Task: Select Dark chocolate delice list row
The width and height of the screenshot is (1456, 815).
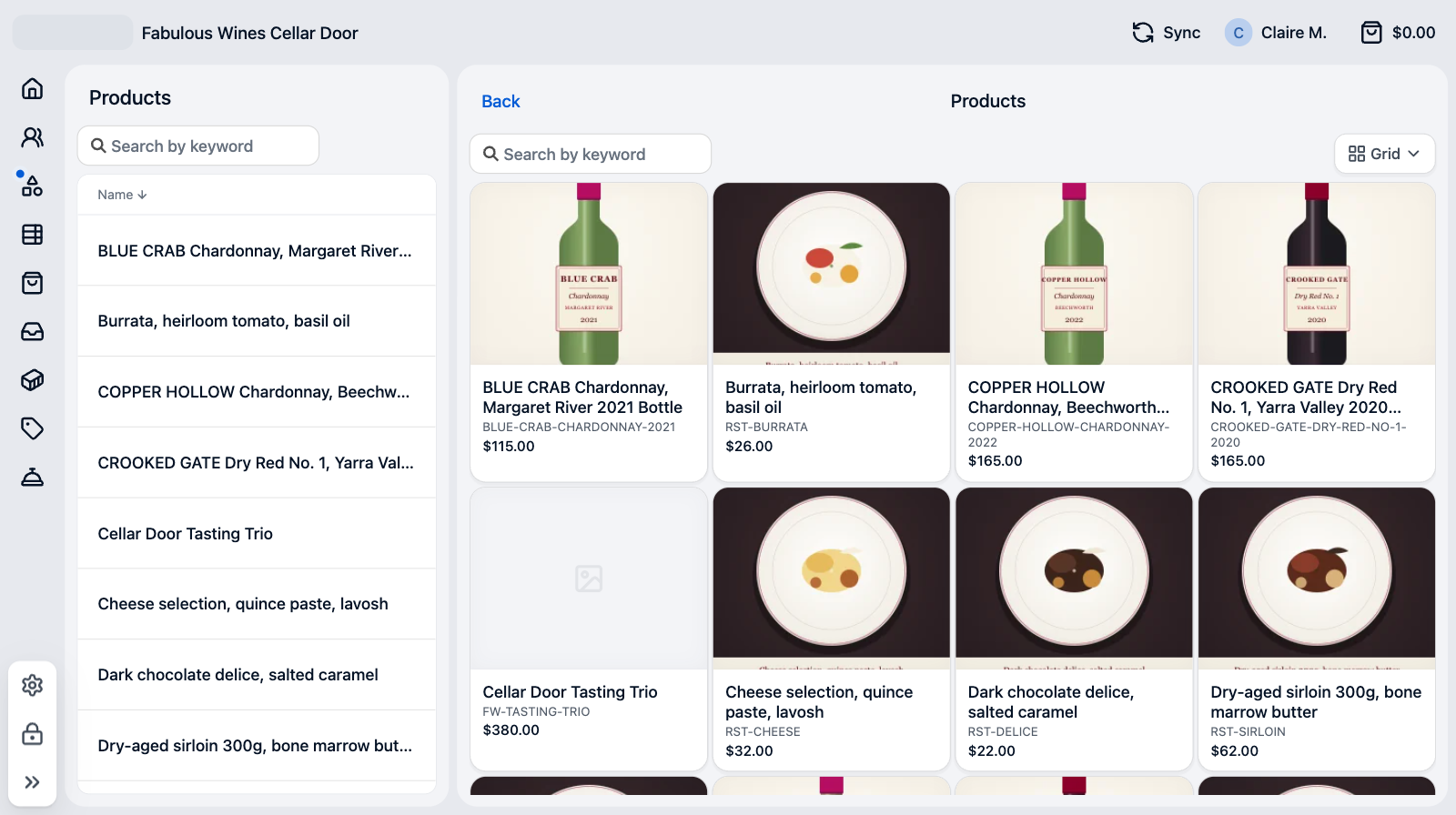Action: point(257,675)
